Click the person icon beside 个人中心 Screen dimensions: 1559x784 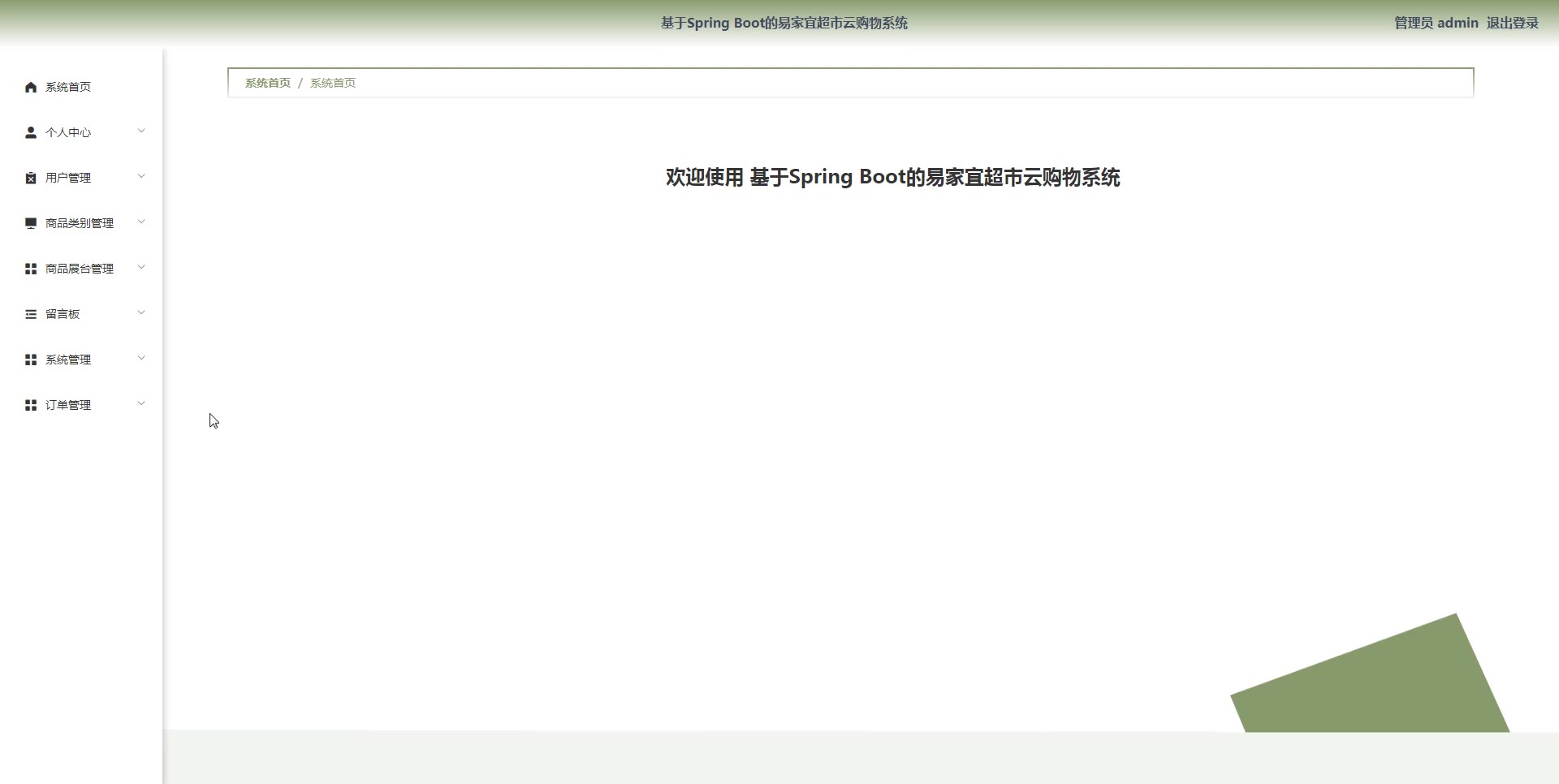(x=31, y=132)
